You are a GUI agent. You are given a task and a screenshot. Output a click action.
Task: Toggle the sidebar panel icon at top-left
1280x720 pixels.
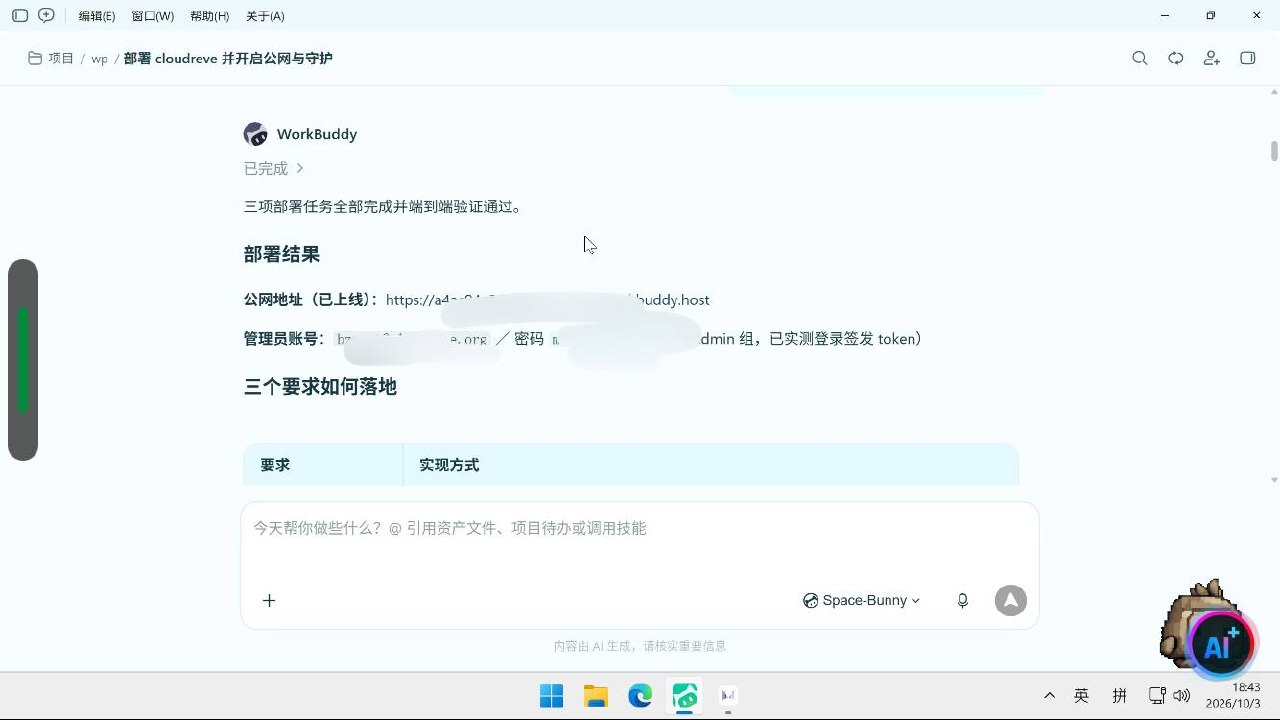[19, 16]
